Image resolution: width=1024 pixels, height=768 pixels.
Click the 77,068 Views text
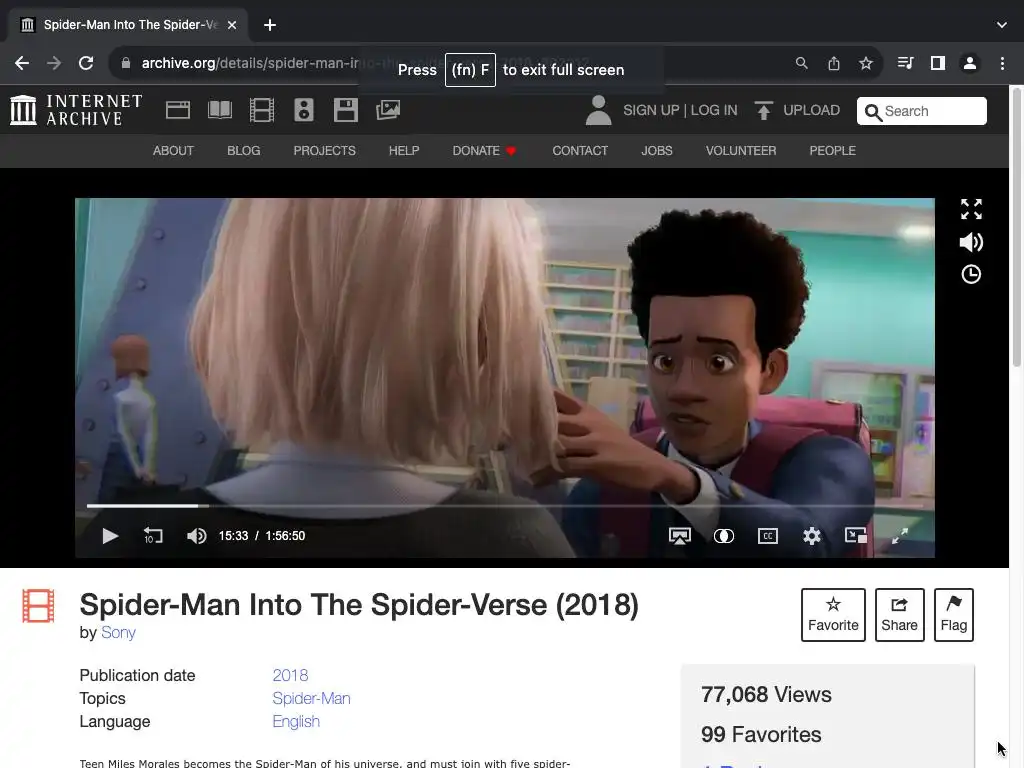point(766,694)
